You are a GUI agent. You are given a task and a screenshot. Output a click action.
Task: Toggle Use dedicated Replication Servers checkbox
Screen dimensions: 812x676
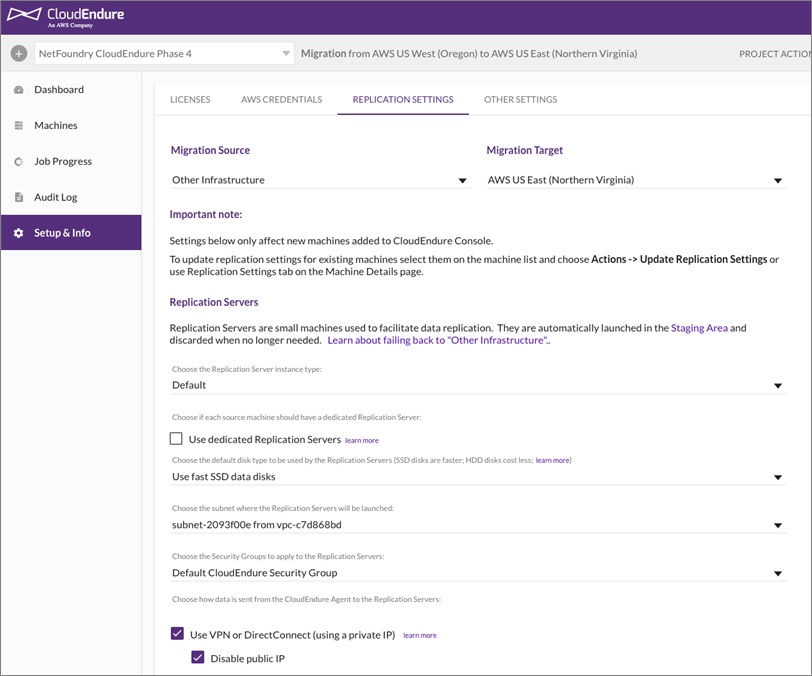(176, 439)
